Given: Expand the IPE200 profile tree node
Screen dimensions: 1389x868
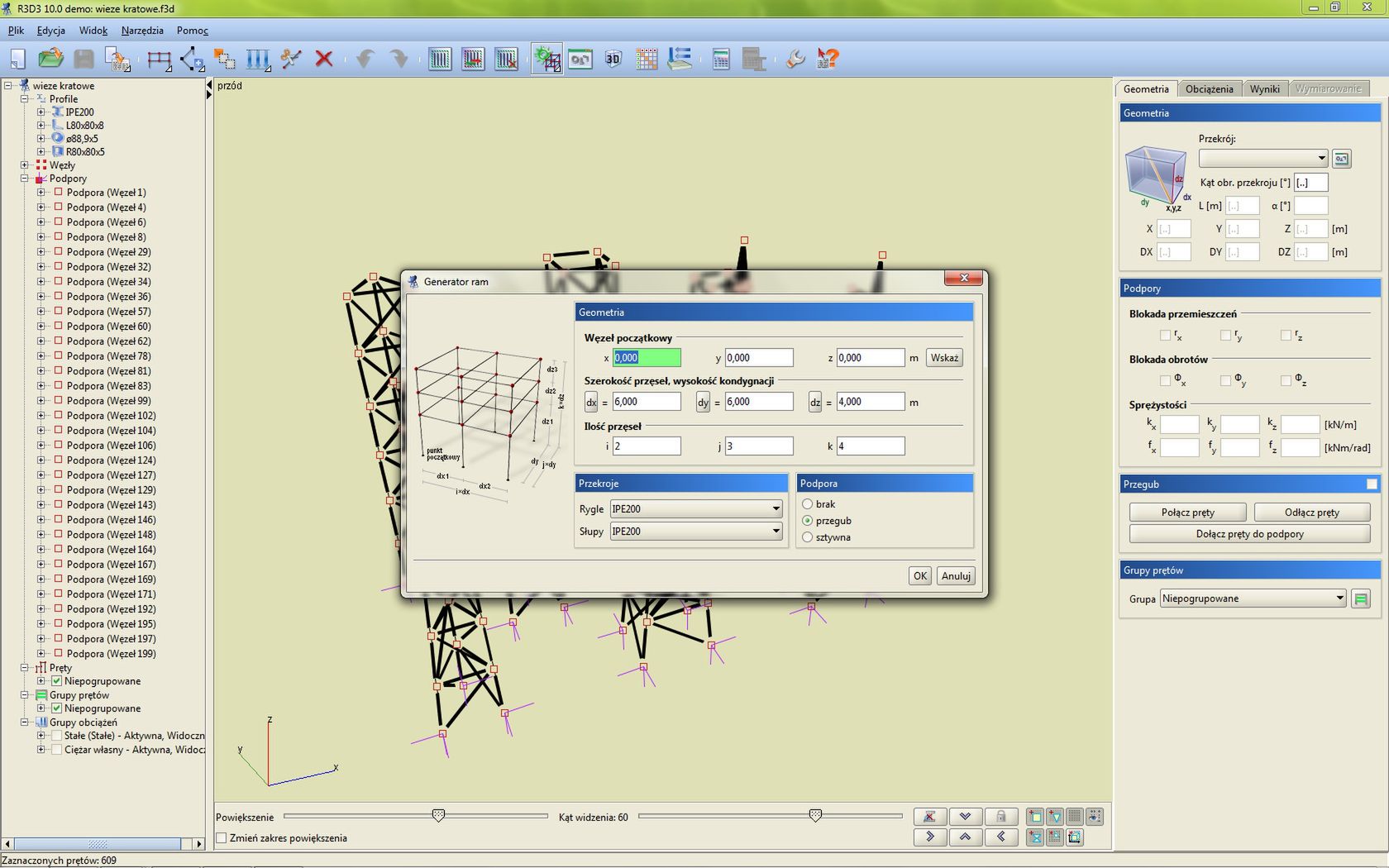Looking at the screenshot, I should pos(41,112).
